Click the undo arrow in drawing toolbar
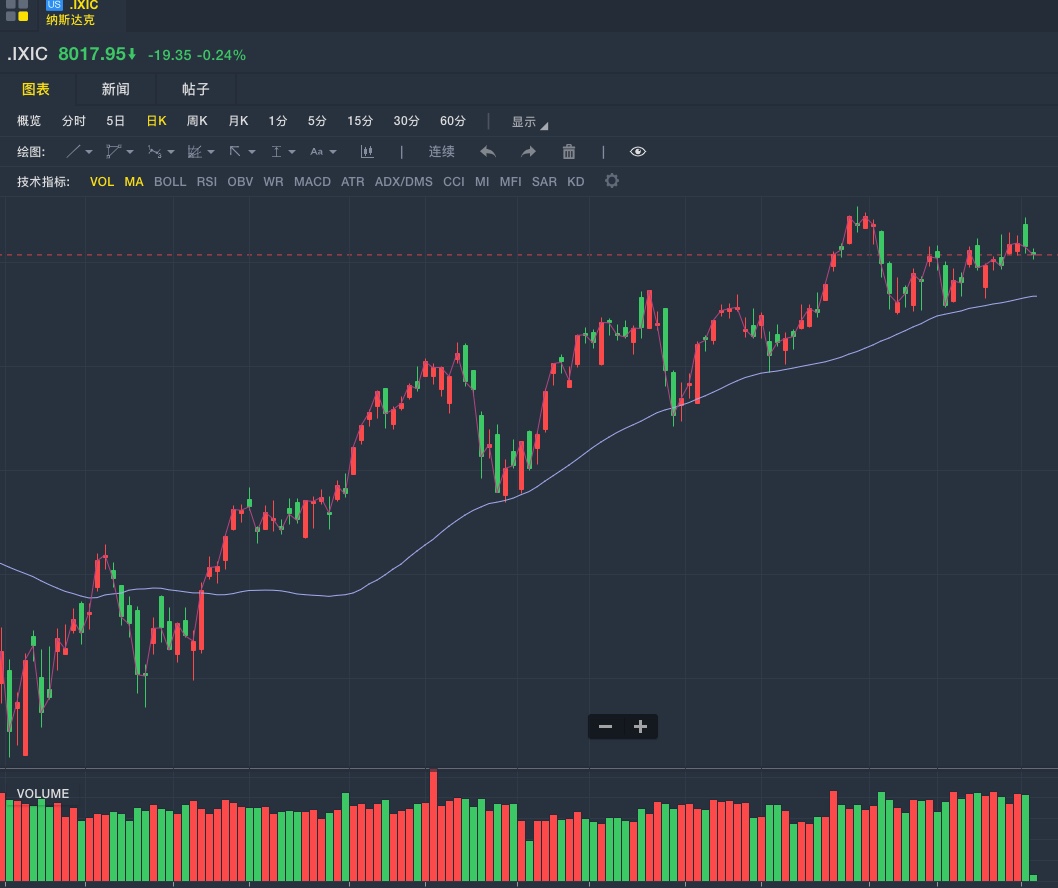Screen dimensions: 1058x888 488,152
